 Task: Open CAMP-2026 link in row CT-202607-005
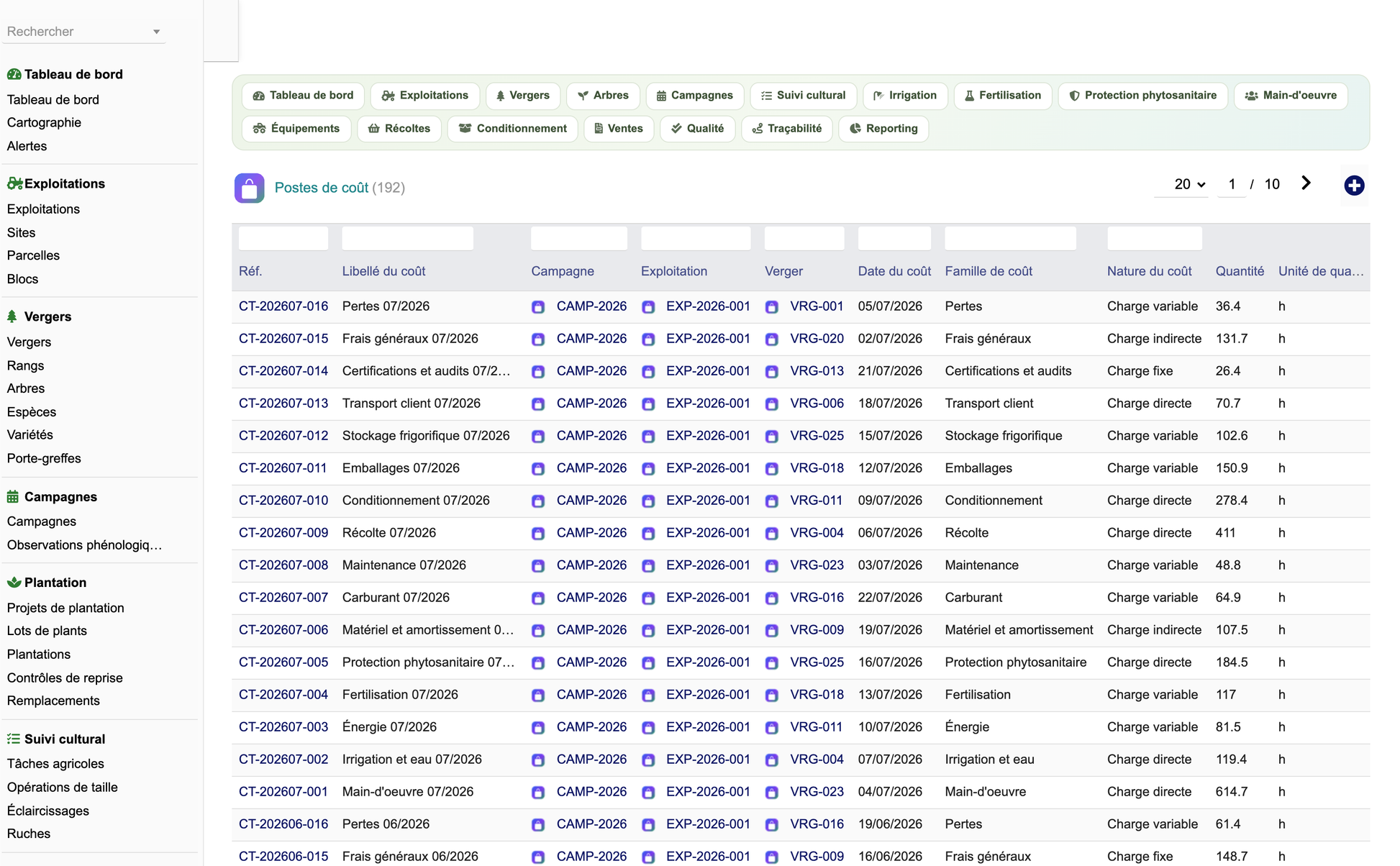tap(591, 662)
